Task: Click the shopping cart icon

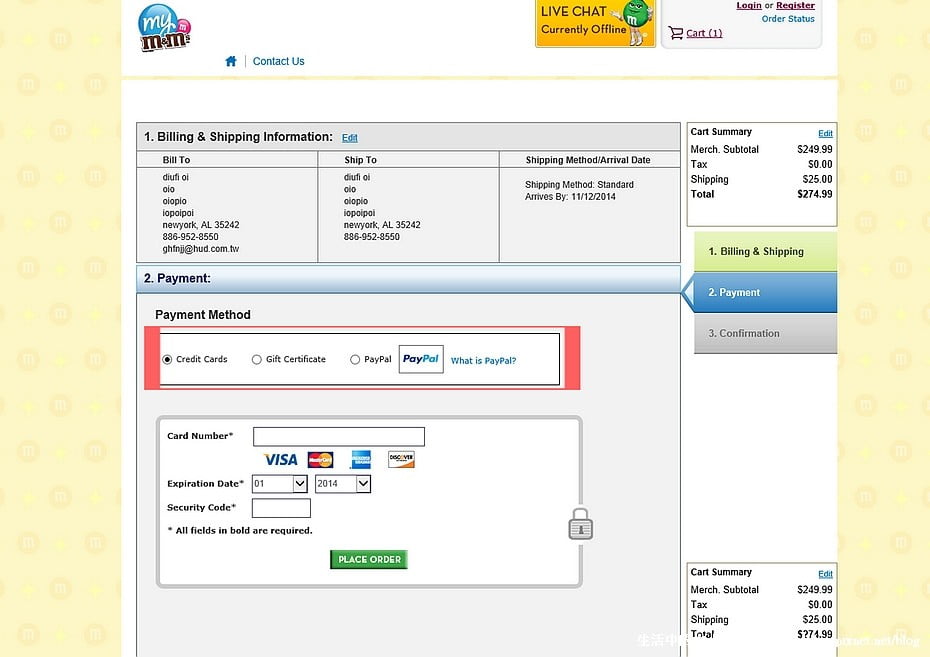Action: [x=676, y=33]
